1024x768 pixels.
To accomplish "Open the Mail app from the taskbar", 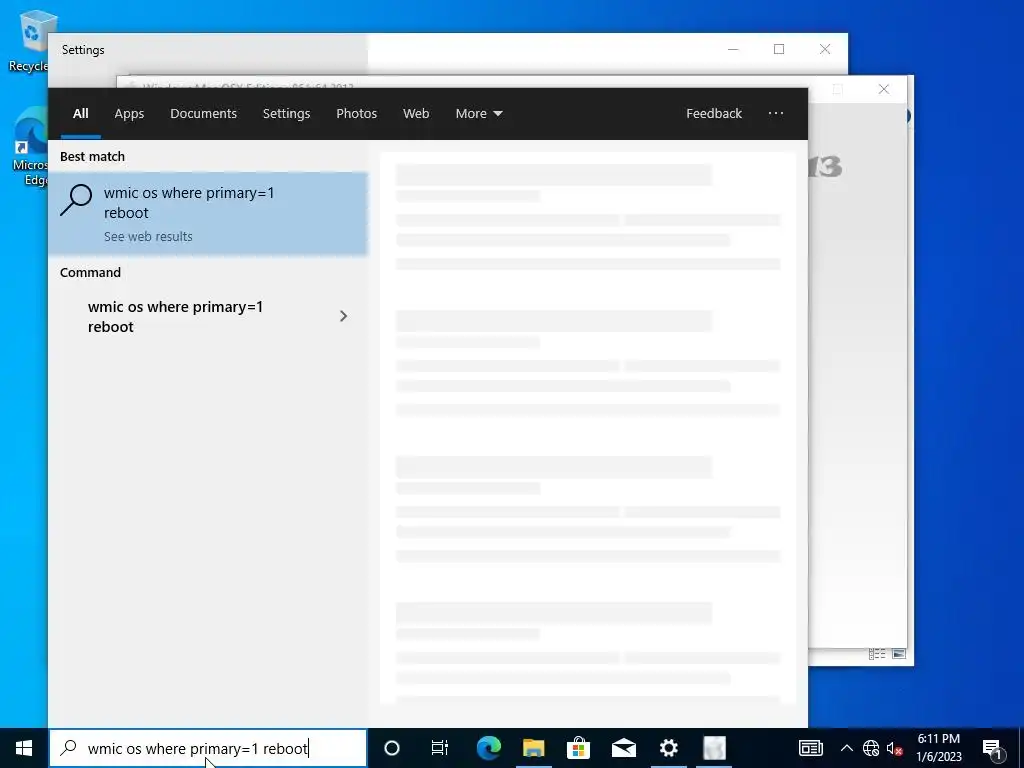I will (x=624, y=748).
